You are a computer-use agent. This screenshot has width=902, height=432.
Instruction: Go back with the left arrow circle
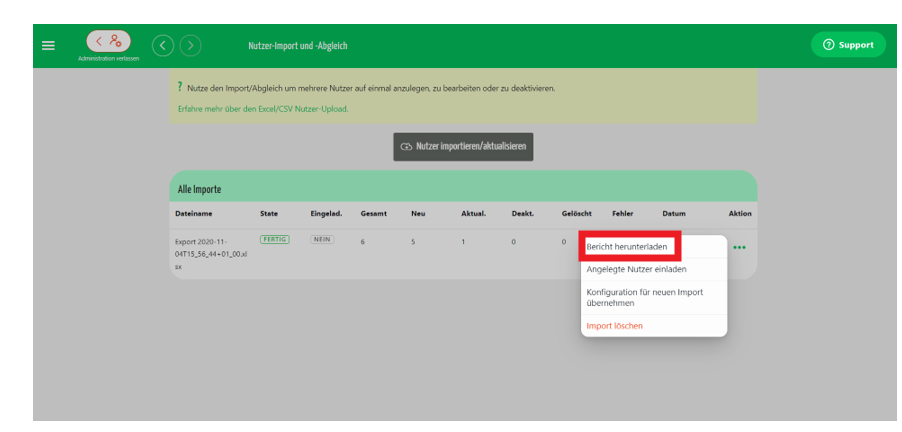[x=163, y=45]
